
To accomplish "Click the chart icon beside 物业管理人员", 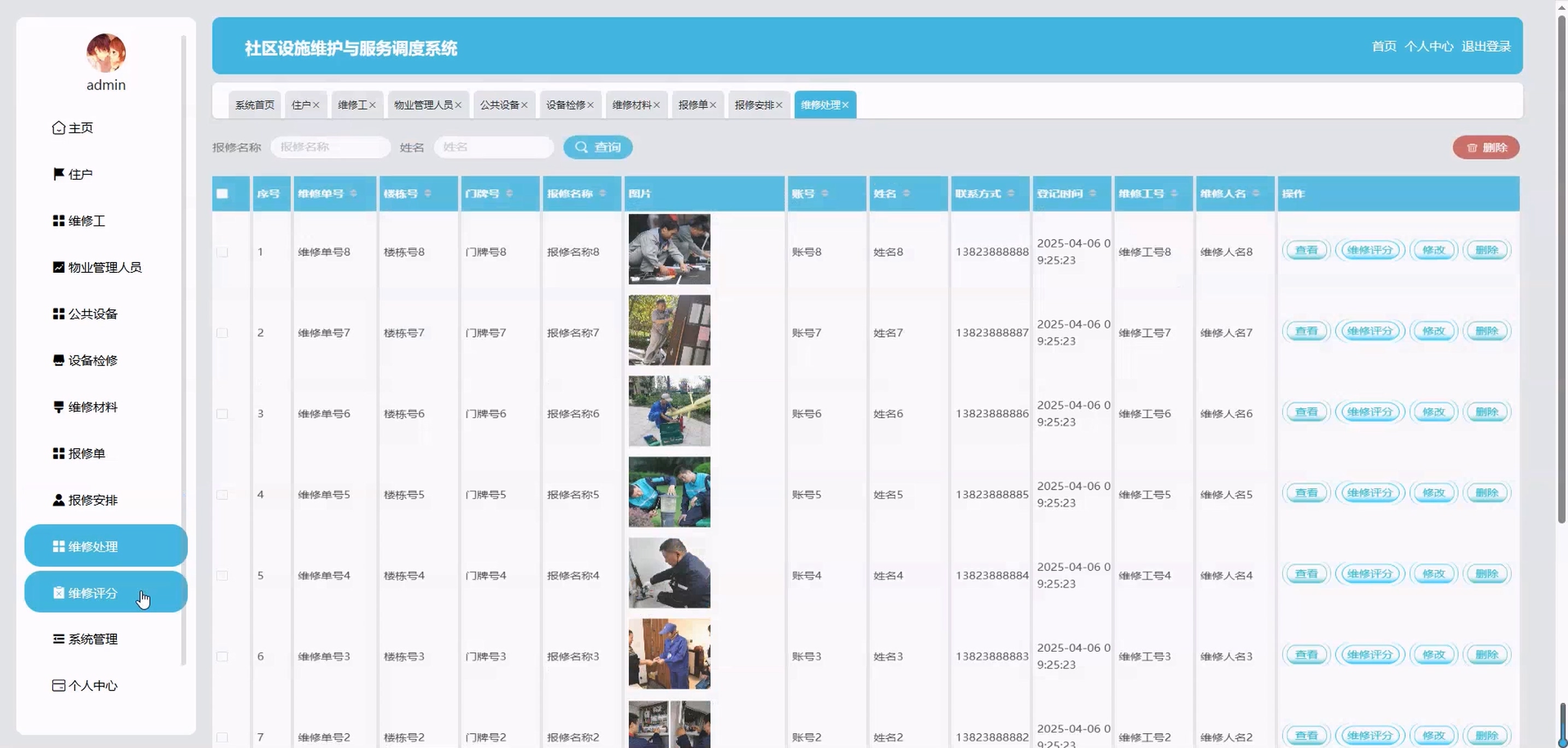I will point(58,267).
